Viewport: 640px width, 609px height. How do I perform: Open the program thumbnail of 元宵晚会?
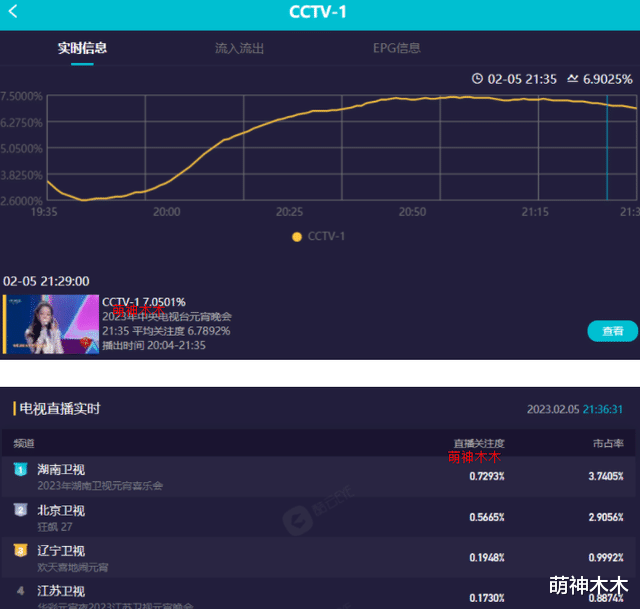[51, 324]
